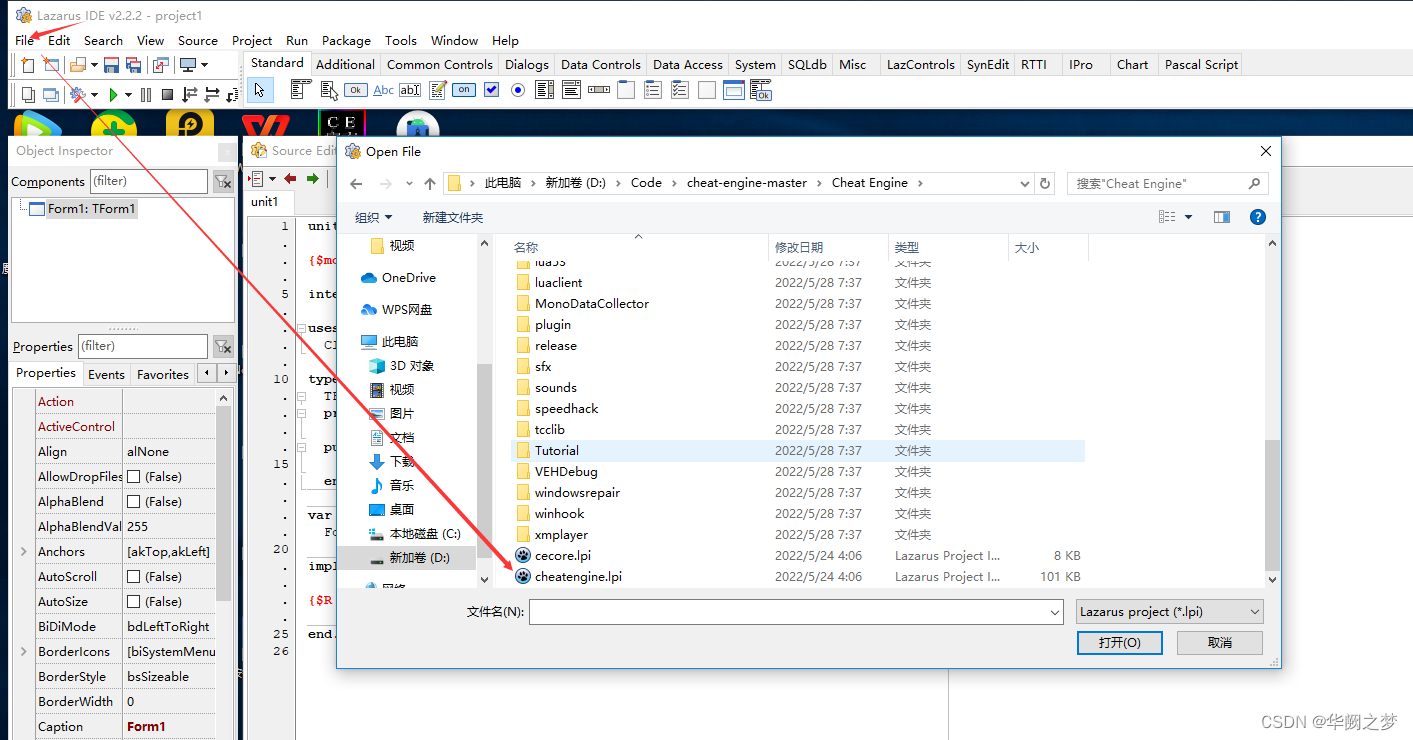This screenshot has width=1413, height=740.
Task: Click Toggle Form/Unit view icon
Action: pyautogui.click(x=161, y=65)
